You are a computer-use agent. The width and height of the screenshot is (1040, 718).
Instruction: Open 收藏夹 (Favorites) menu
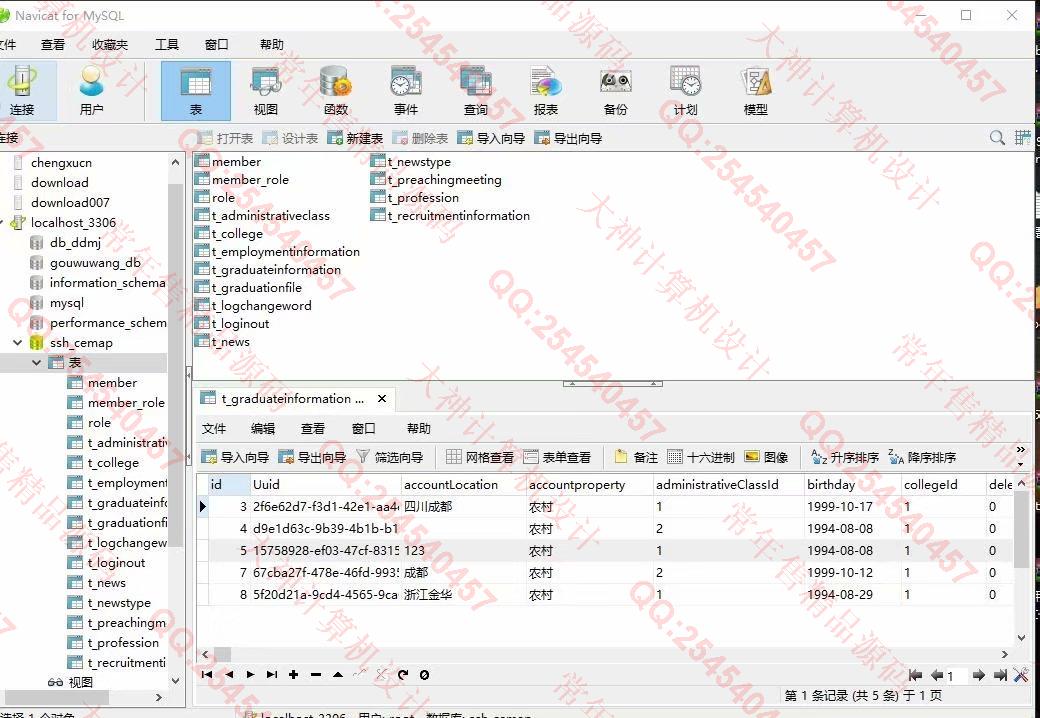tap(109, 44)
